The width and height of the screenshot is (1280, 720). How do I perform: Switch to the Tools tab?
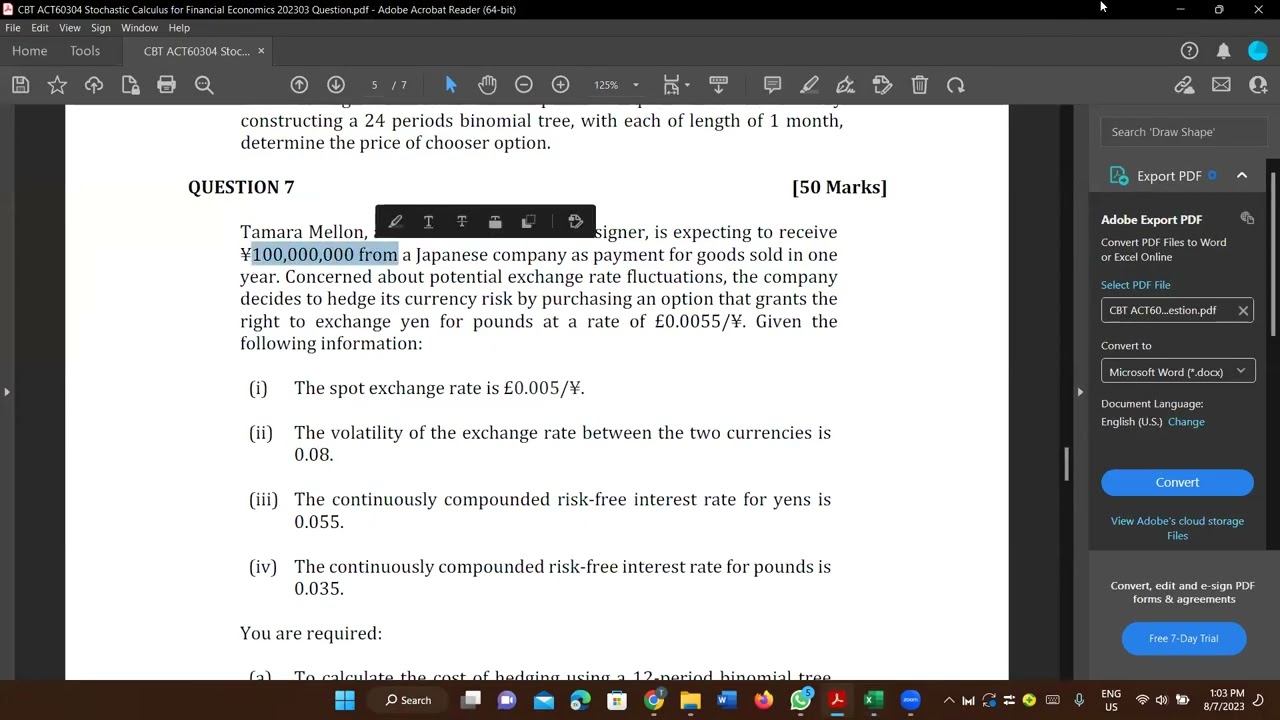pyautogui.click(x=85, y=51)
